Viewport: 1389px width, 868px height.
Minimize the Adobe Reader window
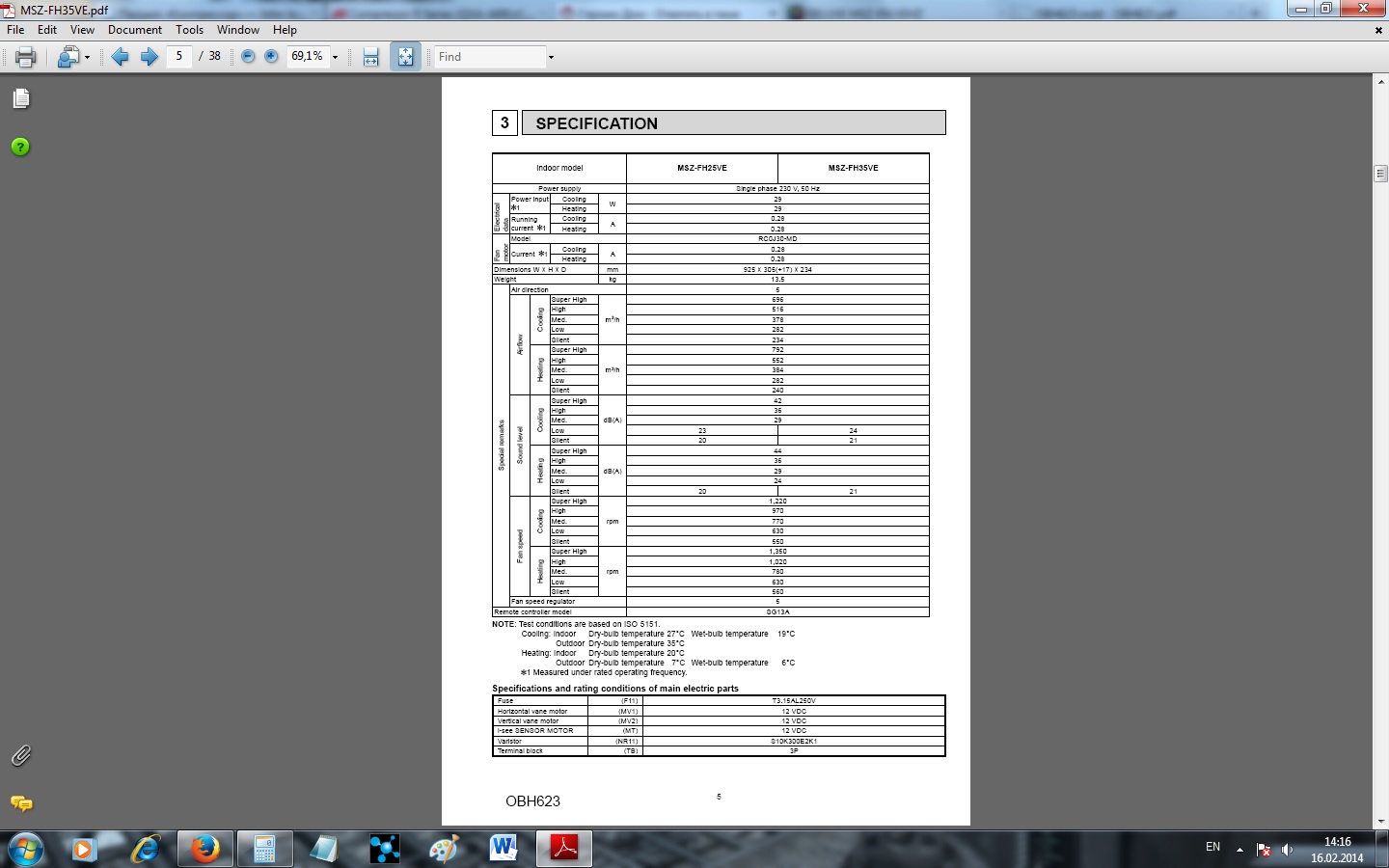point(1301,9)
